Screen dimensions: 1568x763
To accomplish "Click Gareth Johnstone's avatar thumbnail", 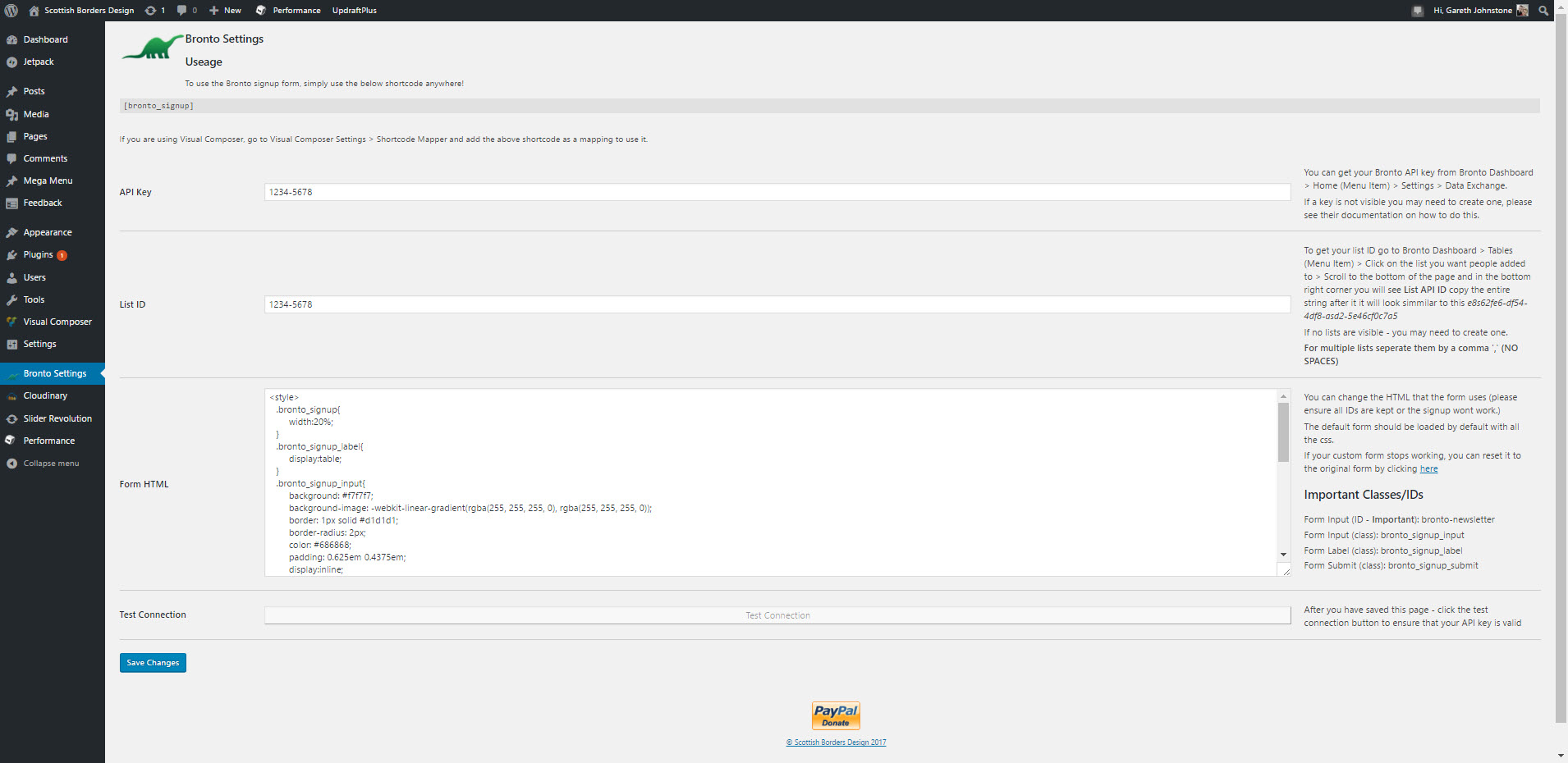I will tap(1522, 11).
